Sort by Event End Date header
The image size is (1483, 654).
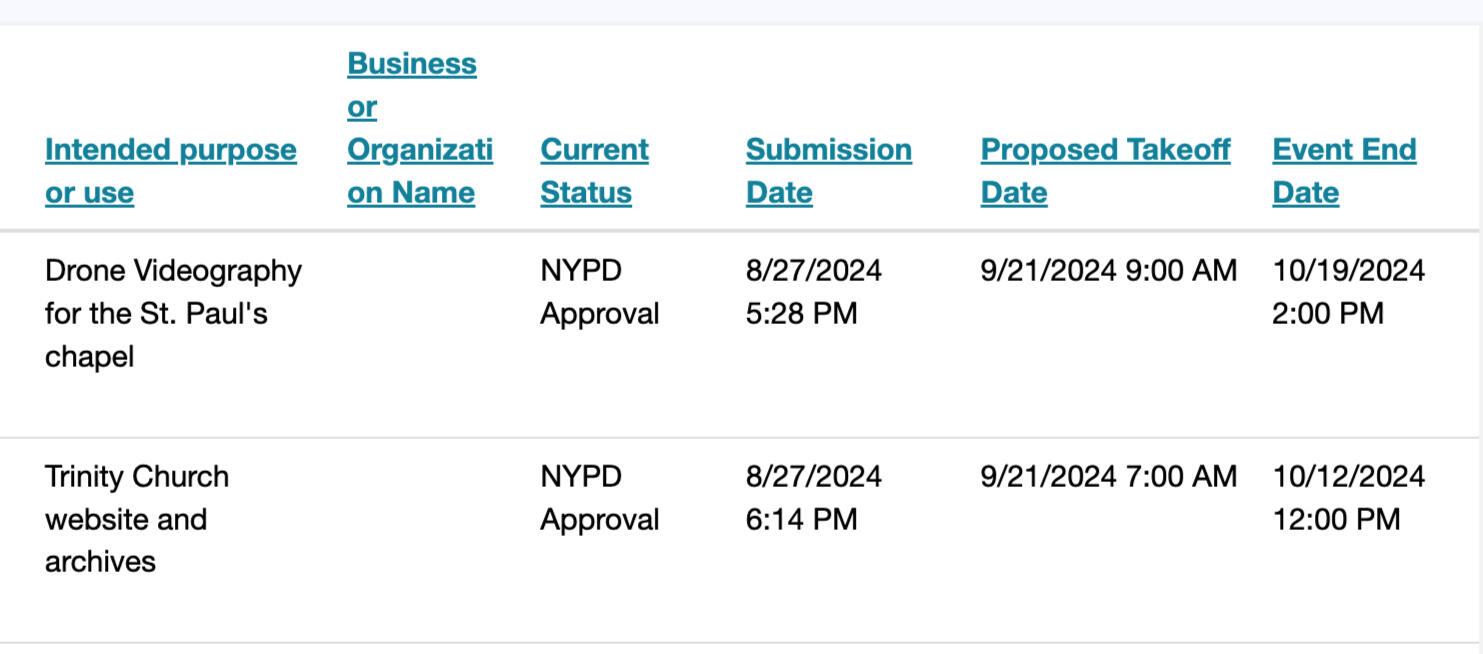point(1344,151)
